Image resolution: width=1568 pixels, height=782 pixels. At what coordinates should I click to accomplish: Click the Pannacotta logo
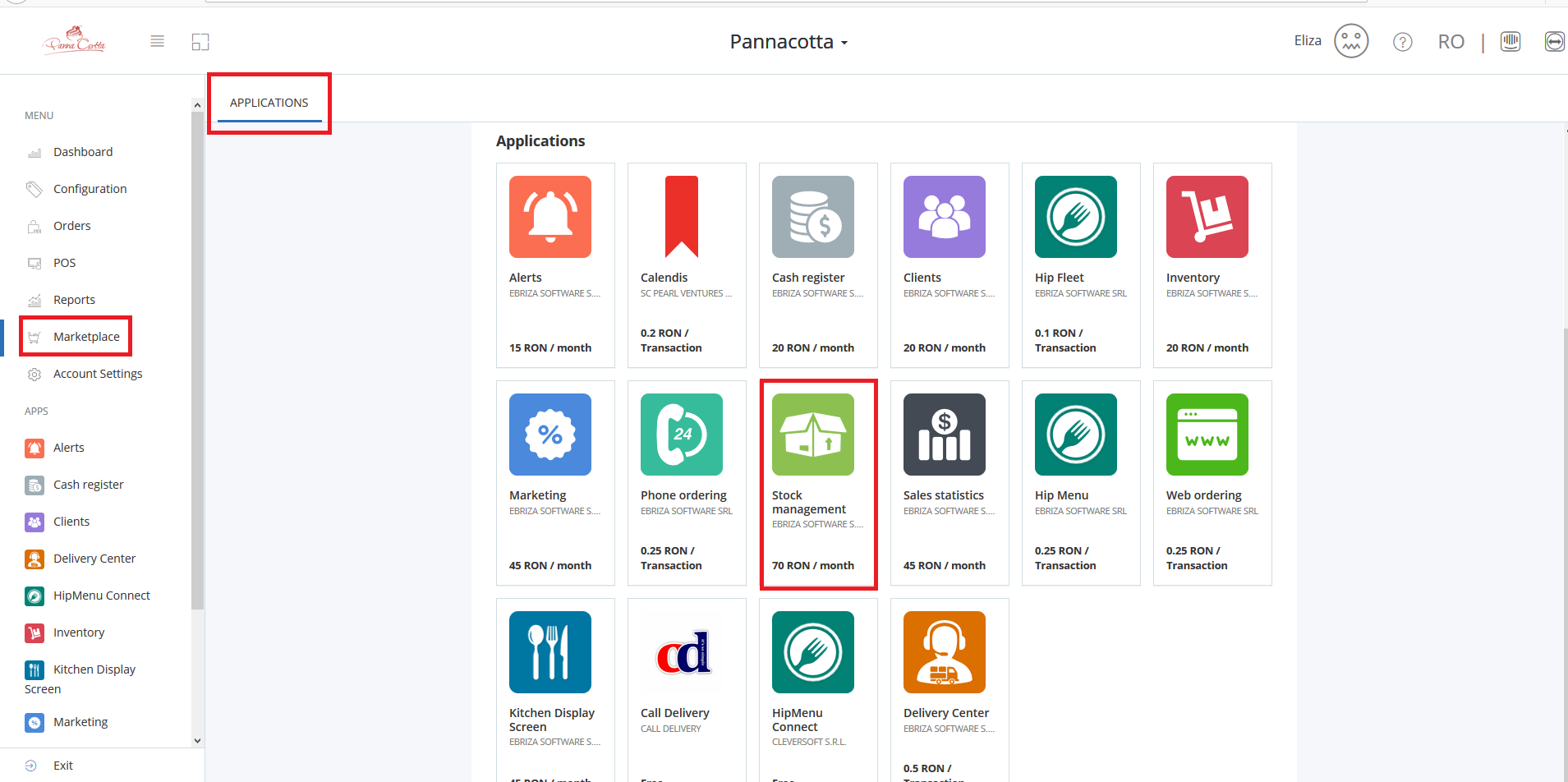[x=74, y=40]
